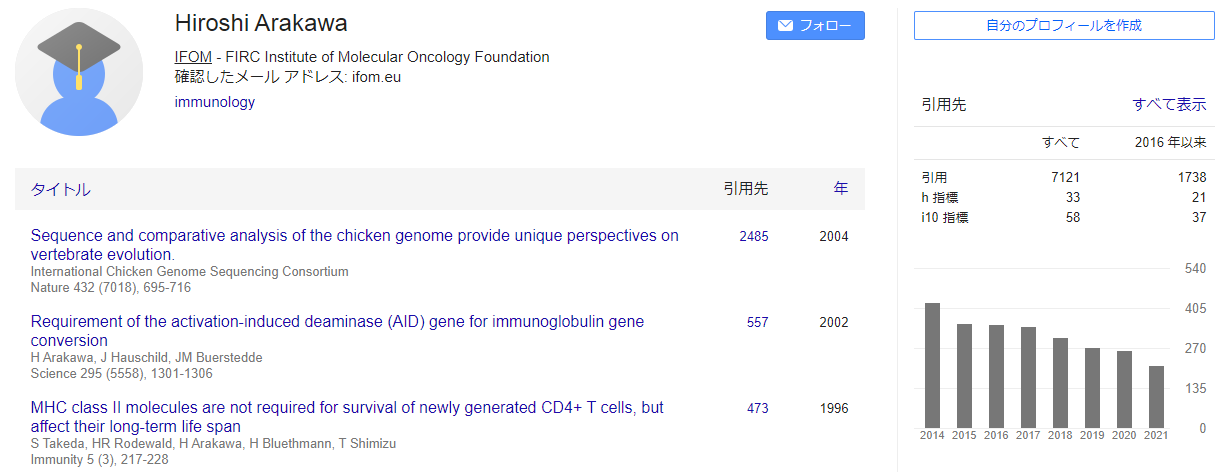
Task: Select the immunology interest tag
Action: point(214,102)
